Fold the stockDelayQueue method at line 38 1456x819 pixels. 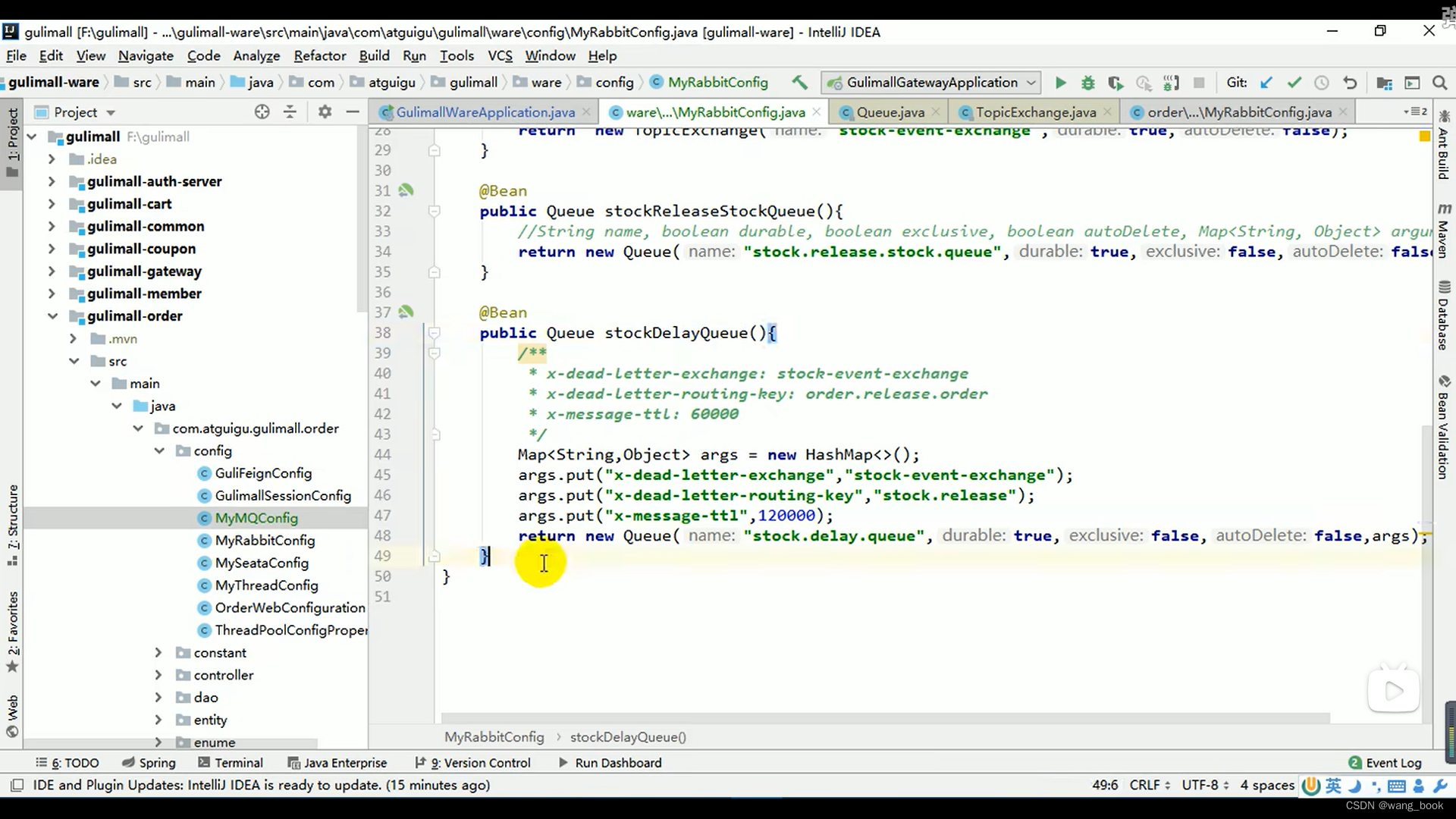435,332
